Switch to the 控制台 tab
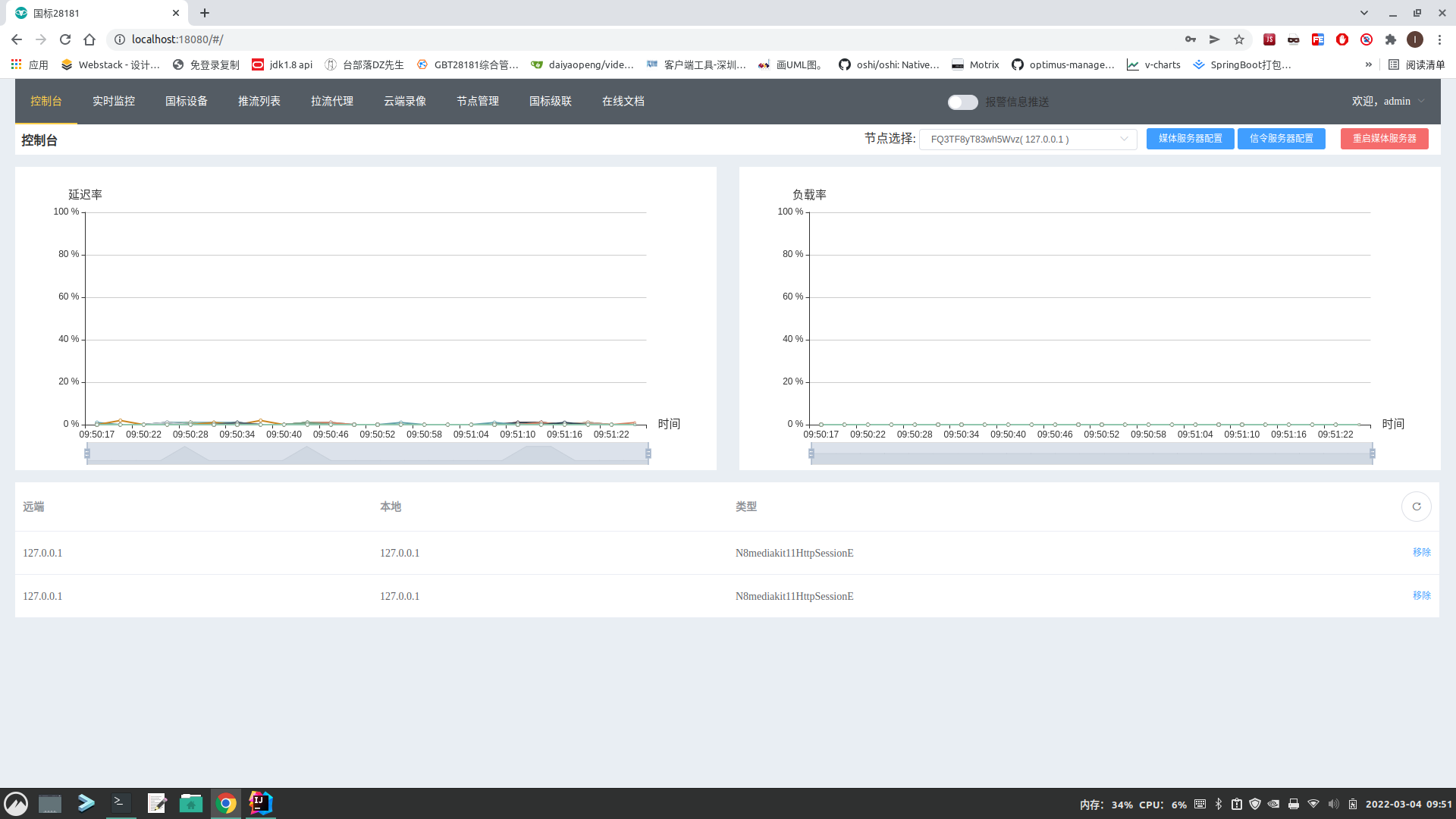This screenshot has height=819, width=1456. (46, 102)
